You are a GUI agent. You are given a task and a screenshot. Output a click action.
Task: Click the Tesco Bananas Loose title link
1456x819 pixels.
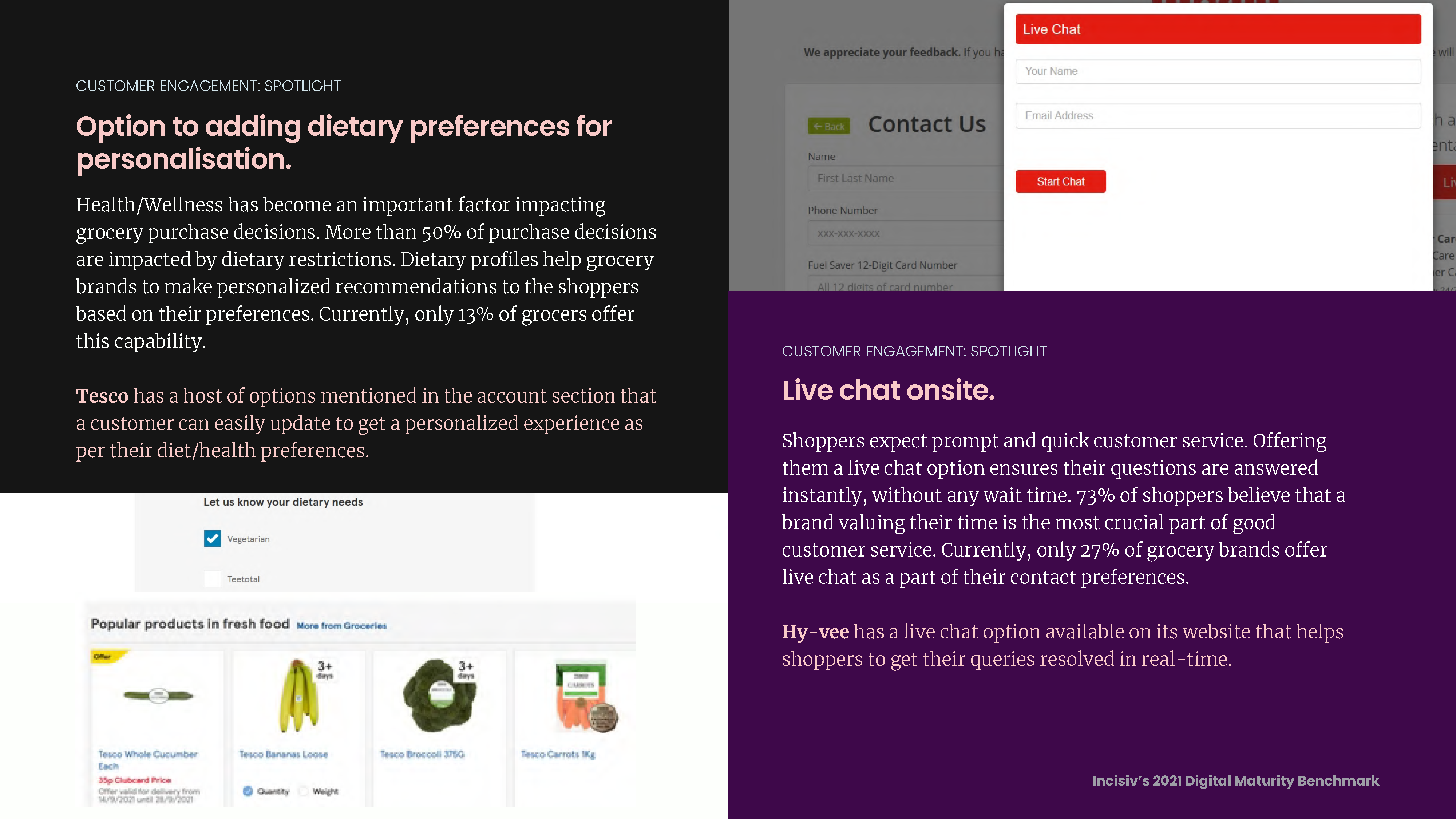[x=283, y=755]
